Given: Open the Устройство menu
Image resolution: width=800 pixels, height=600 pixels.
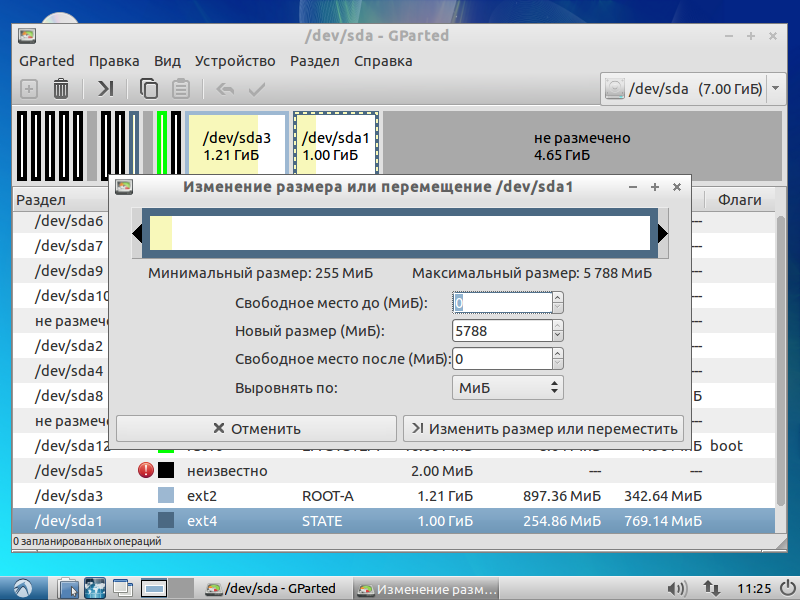Looking at the screenshot, I should 235,61.
